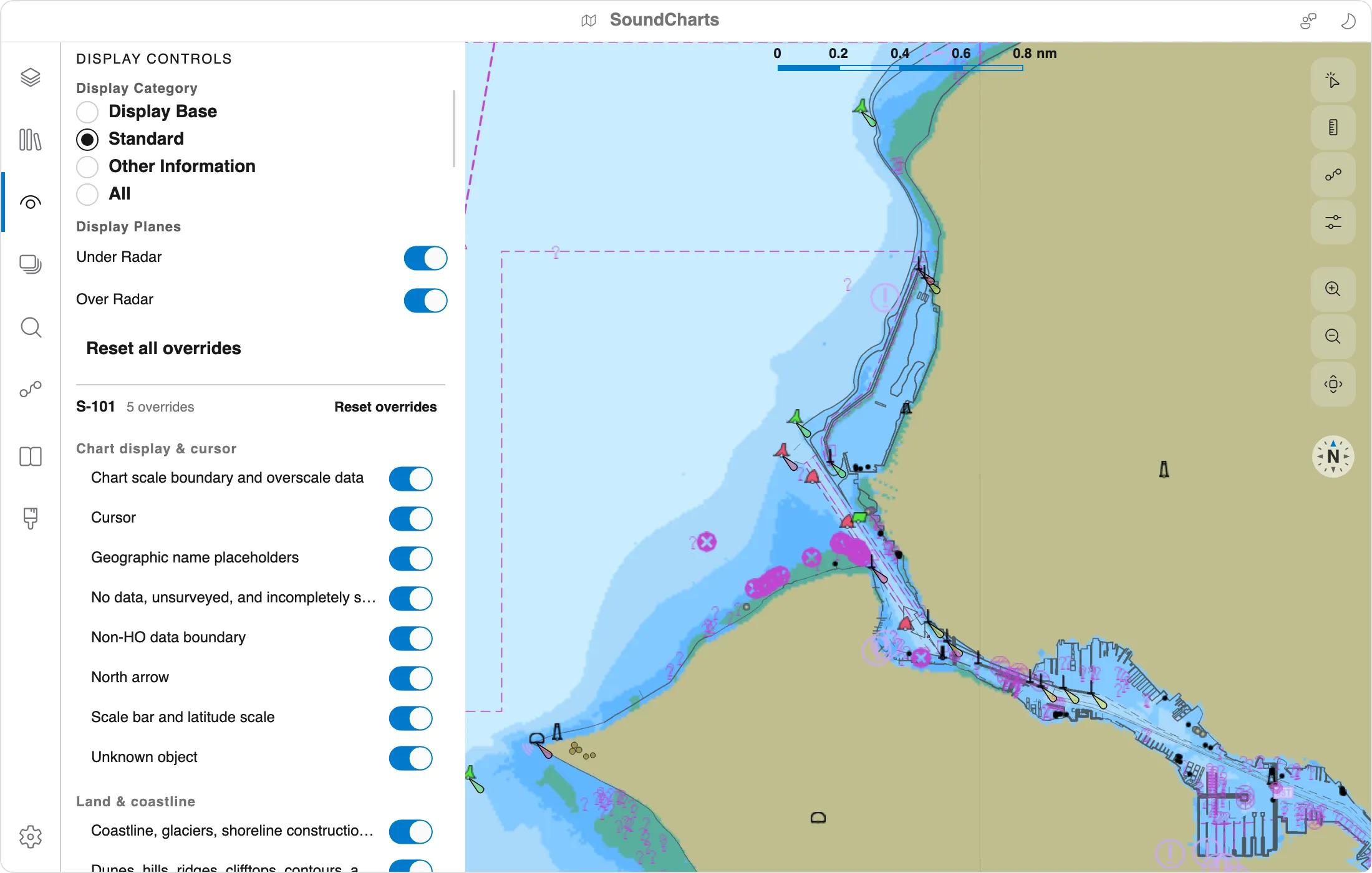Select the All display category
The height and width of the screenshot is (873, 1372).
87,195
